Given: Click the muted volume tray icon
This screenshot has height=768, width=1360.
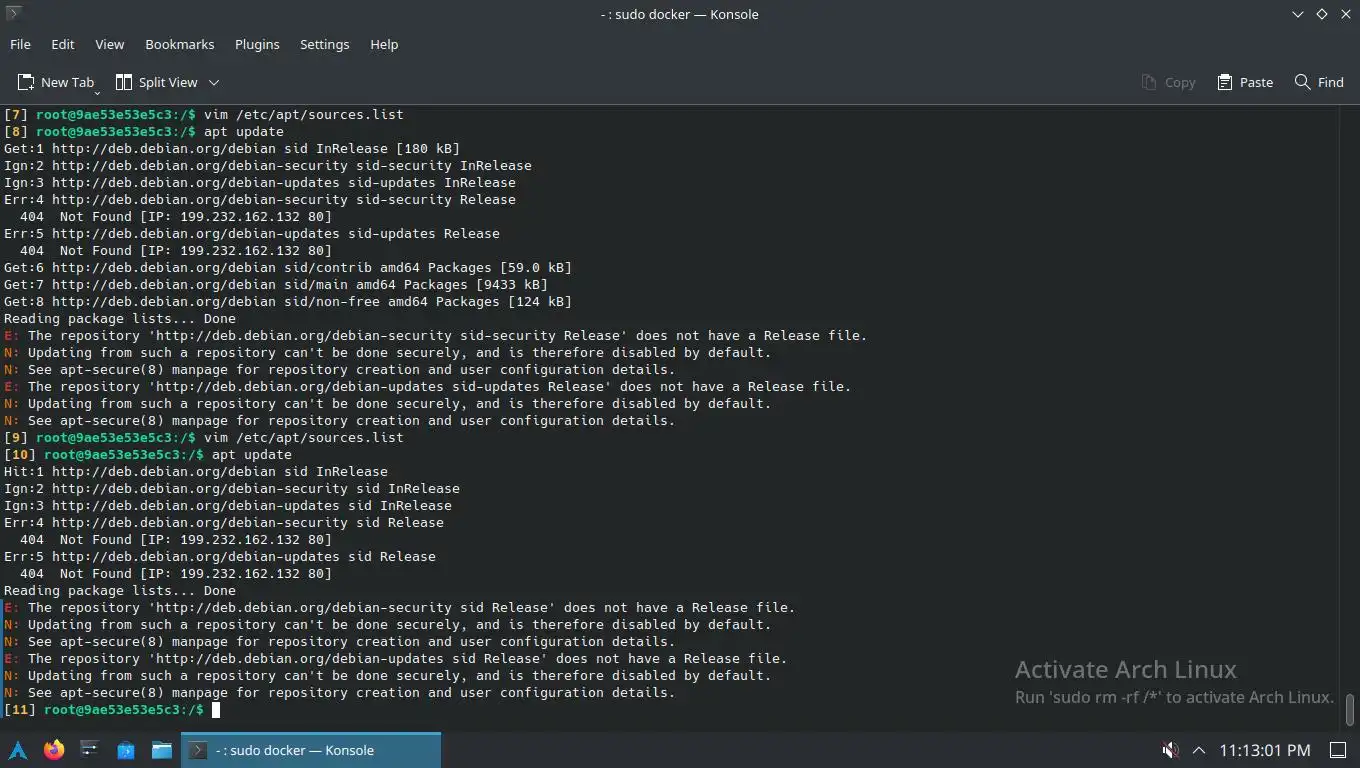Looking at the screenshot, I should [x=1170, y=750].
